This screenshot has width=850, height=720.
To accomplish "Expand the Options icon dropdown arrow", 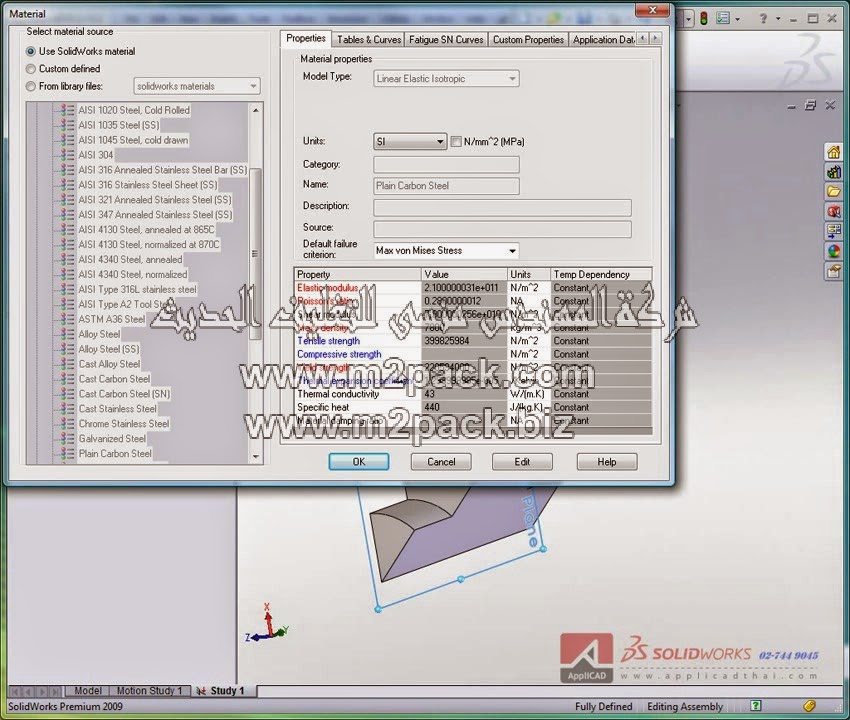I will (x=738, y=19).
